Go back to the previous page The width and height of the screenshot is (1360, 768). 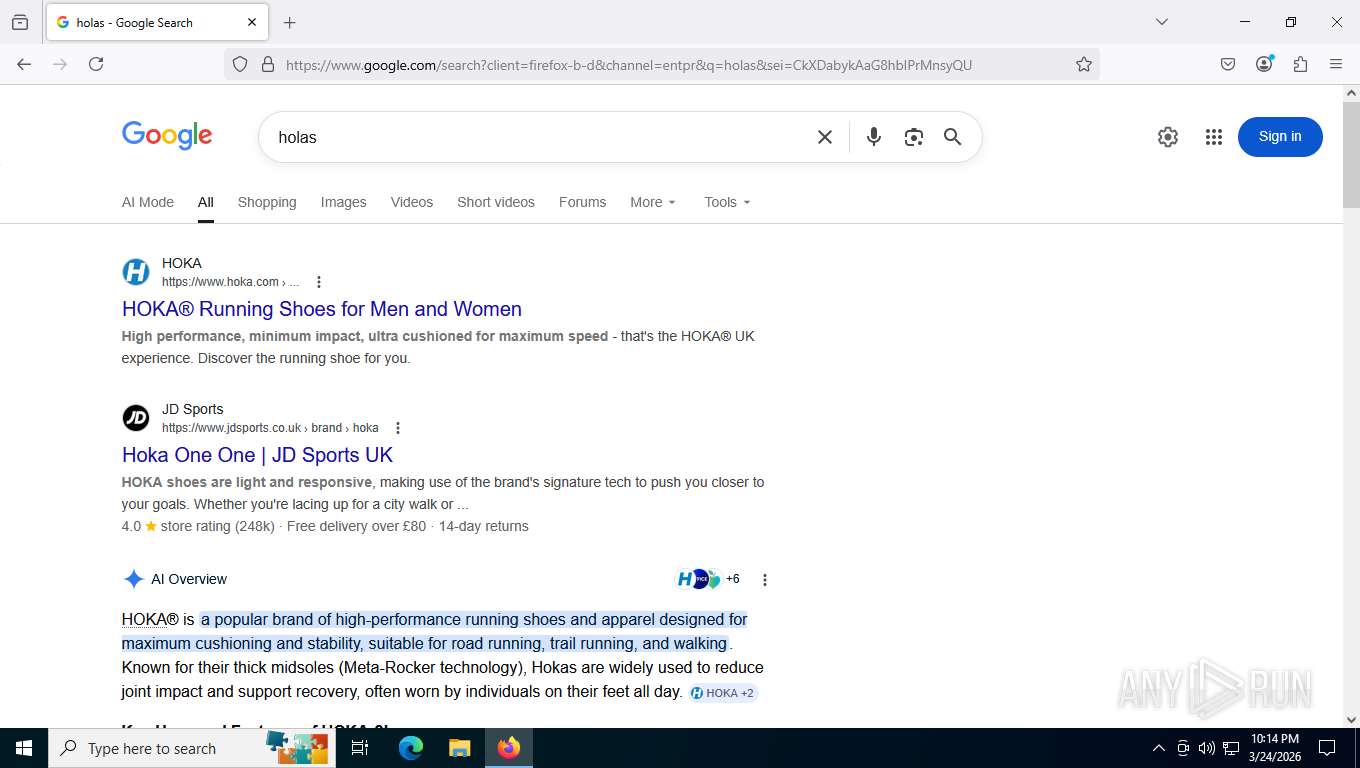[x=24, y=64]
